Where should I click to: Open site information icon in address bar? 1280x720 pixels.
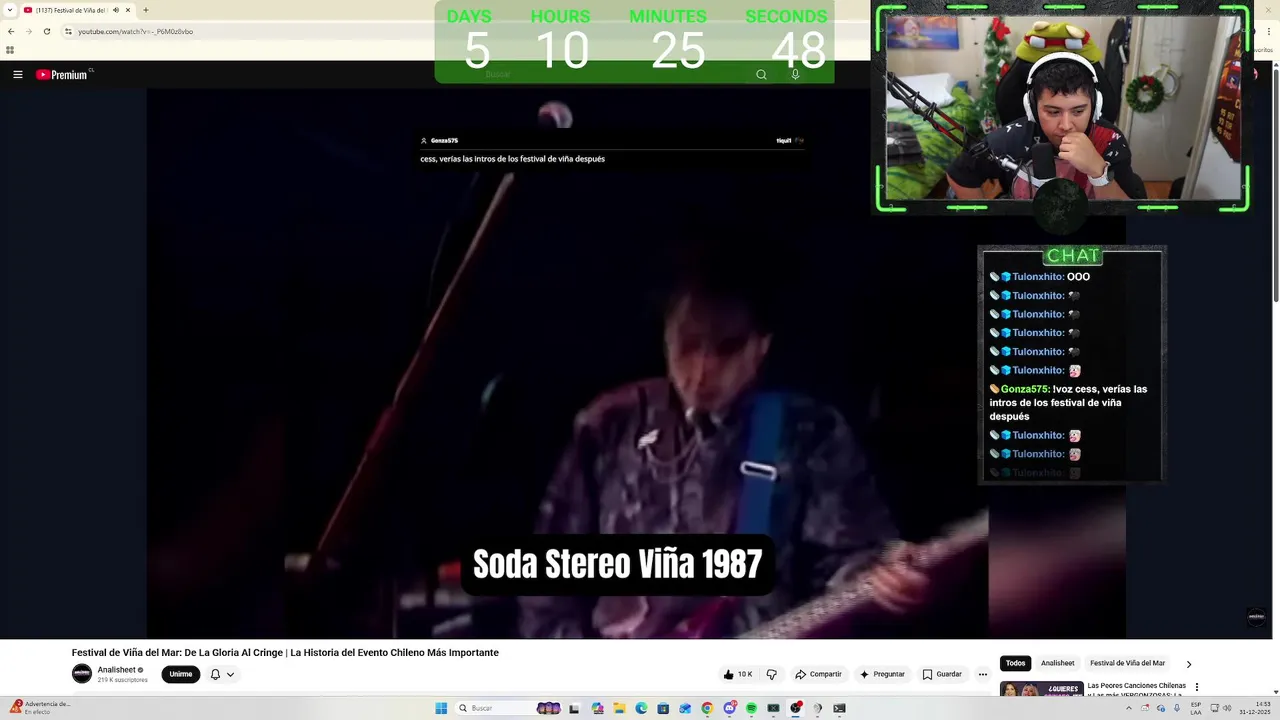(x=68, y=31)
